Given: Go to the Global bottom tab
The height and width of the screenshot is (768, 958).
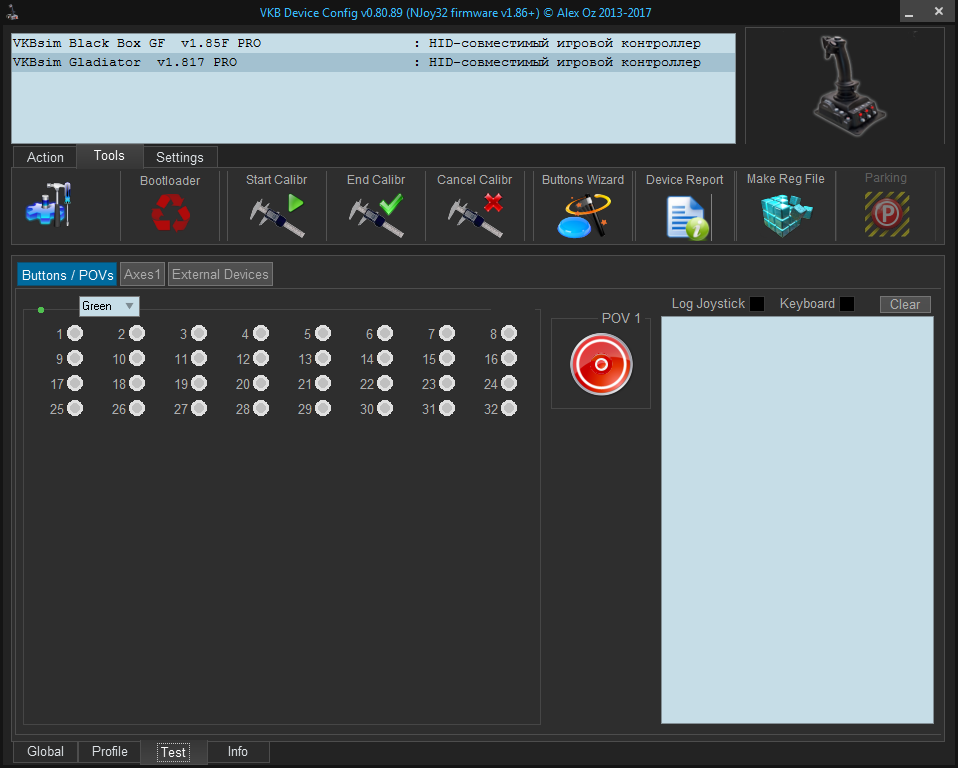Looking at the screenshot, I should pyautogui.click(x=45, y=752).
